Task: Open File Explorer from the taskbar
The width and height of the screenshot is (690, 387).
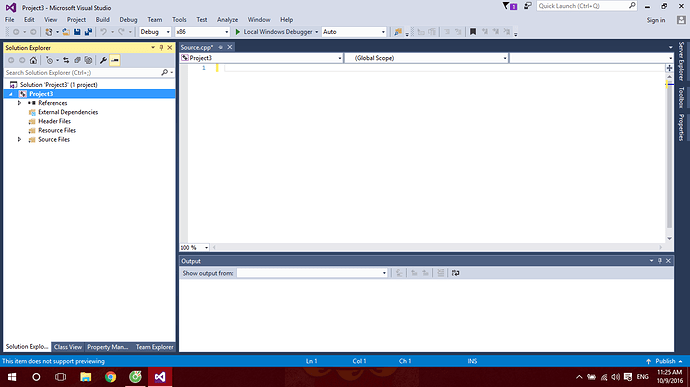Action: tap(85, 377)
